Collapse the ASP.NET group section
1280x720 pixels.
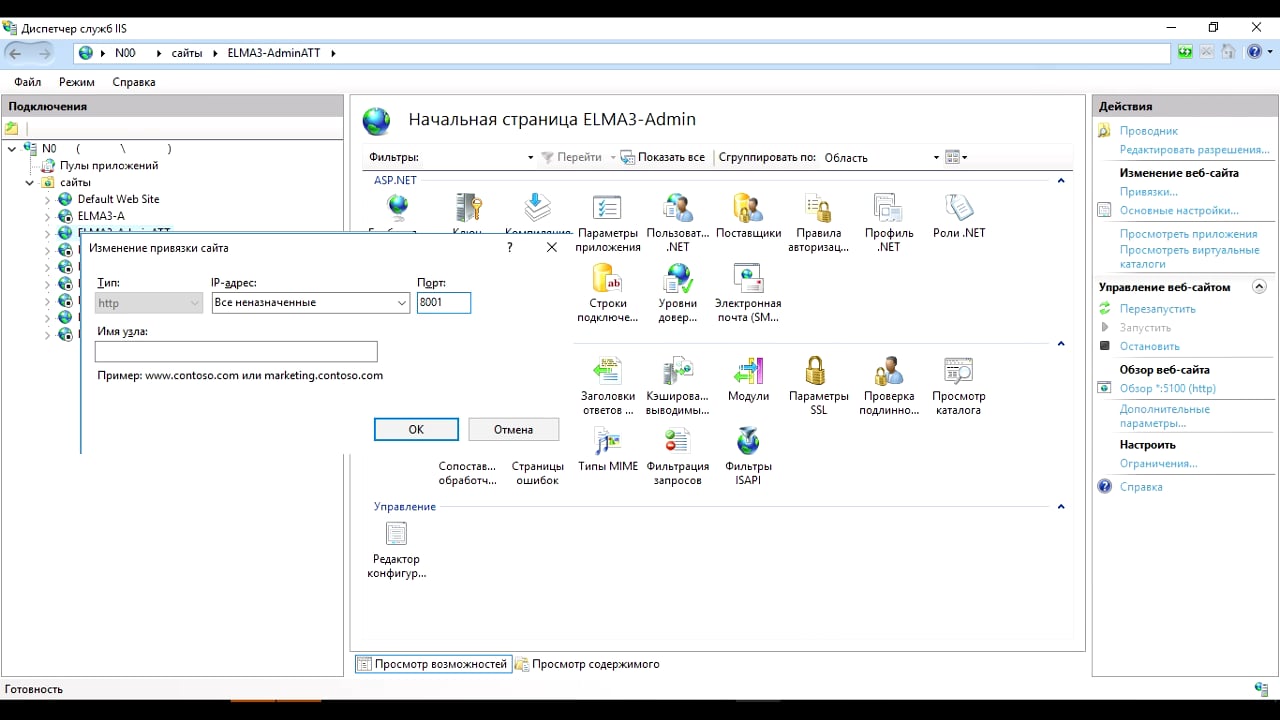(1061, 181)
